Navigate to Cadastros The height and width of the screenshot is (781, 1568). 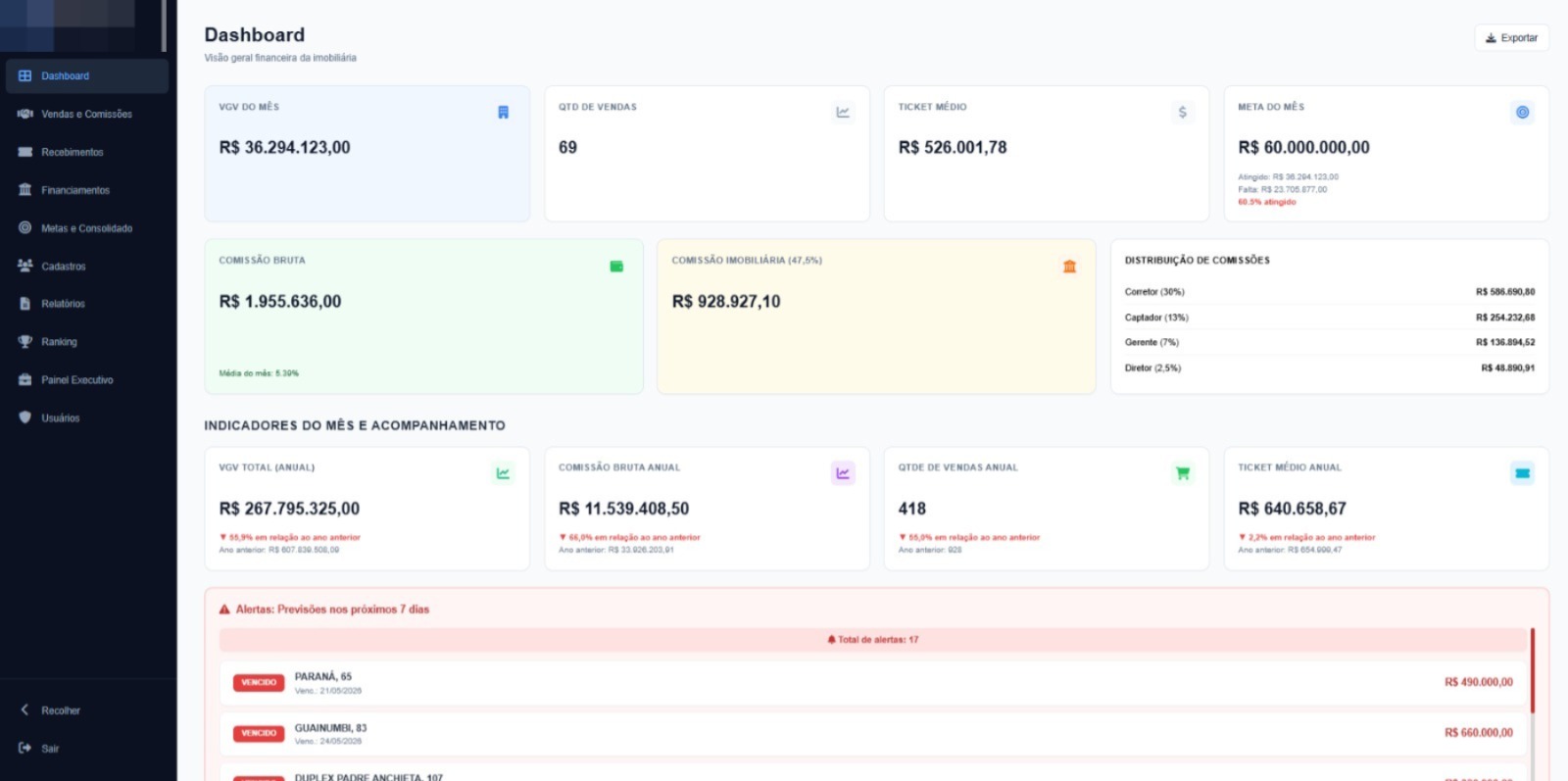click(86, 267)
